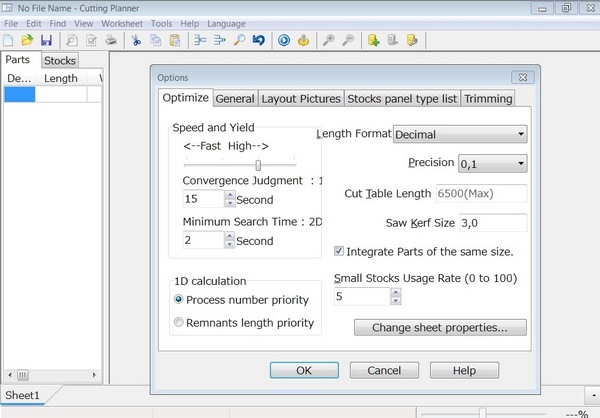Increase Minimum Search Time with up arrow
Viewport: 600px width, 418px height.
[230, 235]
